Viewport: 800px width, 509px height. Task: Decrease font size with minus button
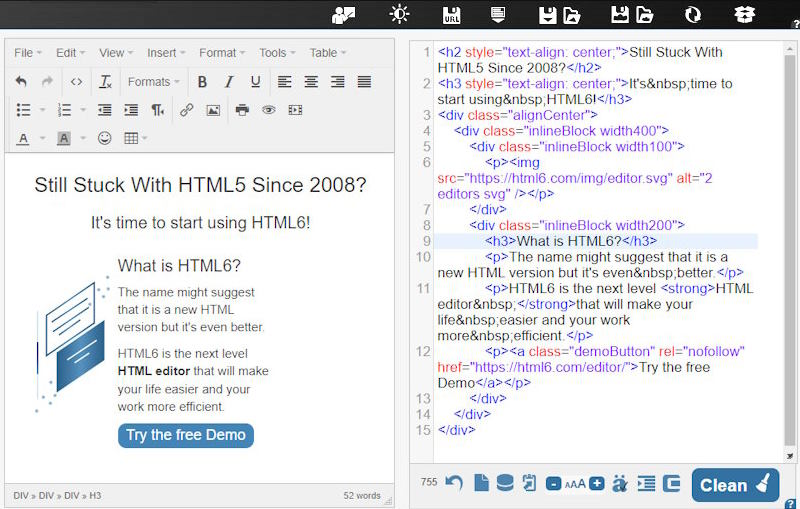[554, 483]
